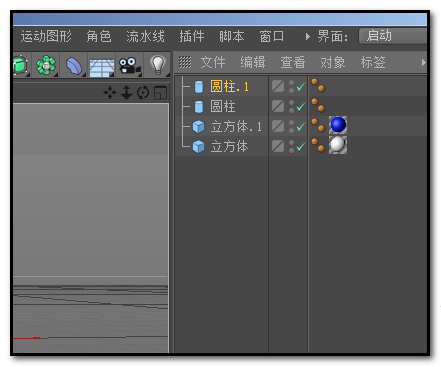Click the cube icon of 立方体.1

[x=199, y=127]
